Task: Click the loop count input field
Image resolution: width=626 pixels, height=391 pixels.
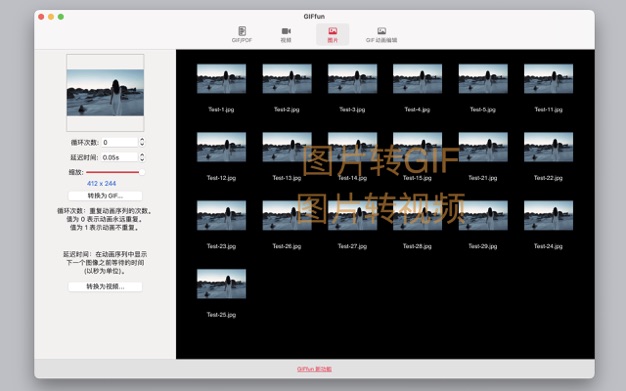Action: 120,142
